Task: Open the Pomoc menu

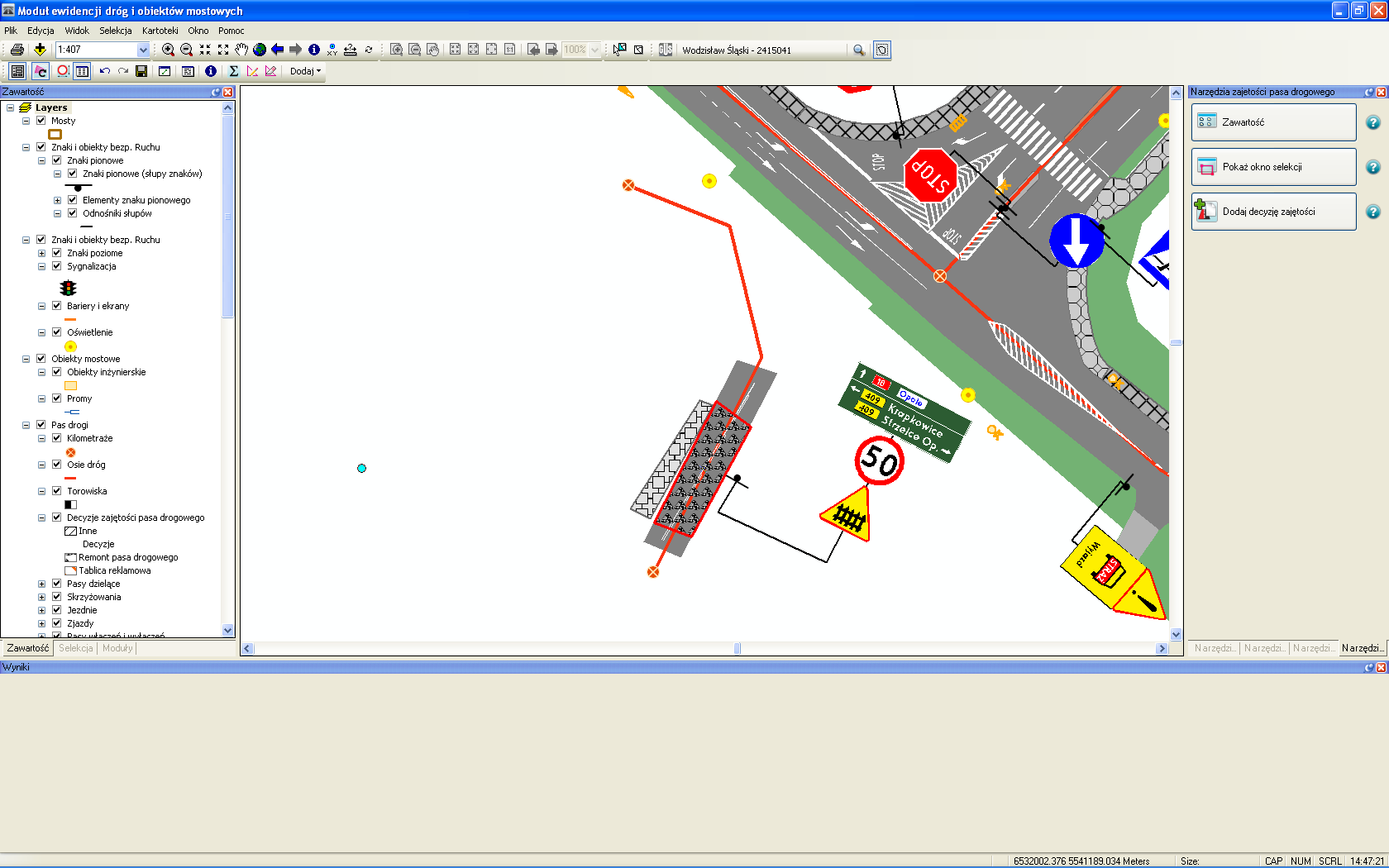Action: pos(231,31)
